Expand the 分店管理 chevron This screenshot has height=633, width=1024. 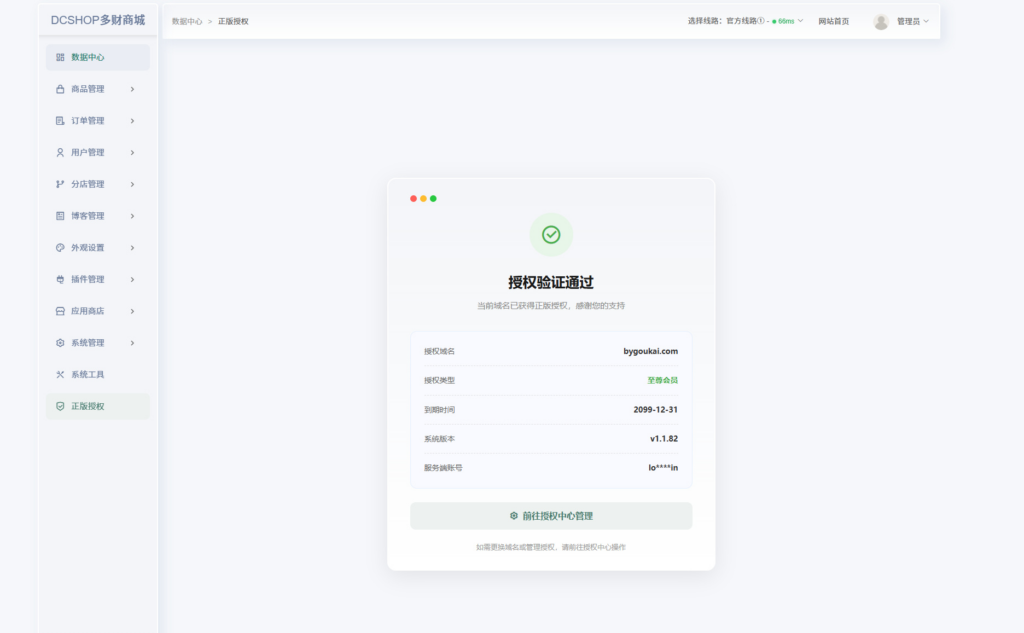pyautogui.click(x=132, y=184)
